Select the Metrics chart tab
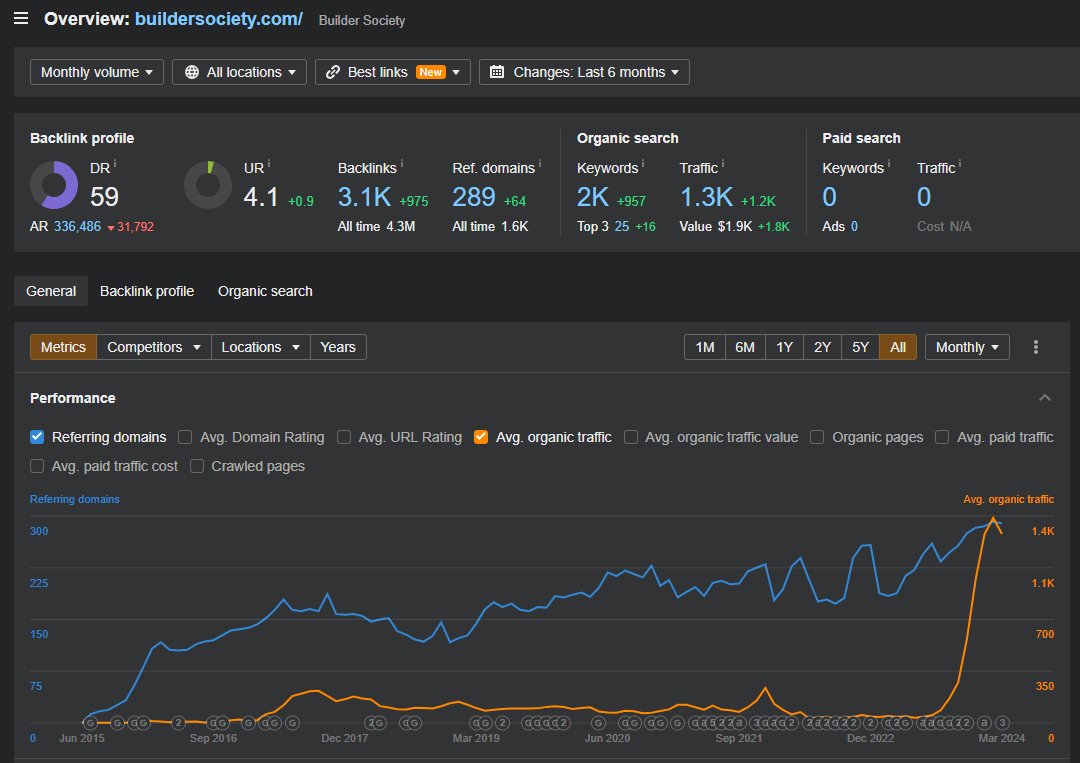The width and height of the screenshot is (1080, 763). [x=63, y=347]
